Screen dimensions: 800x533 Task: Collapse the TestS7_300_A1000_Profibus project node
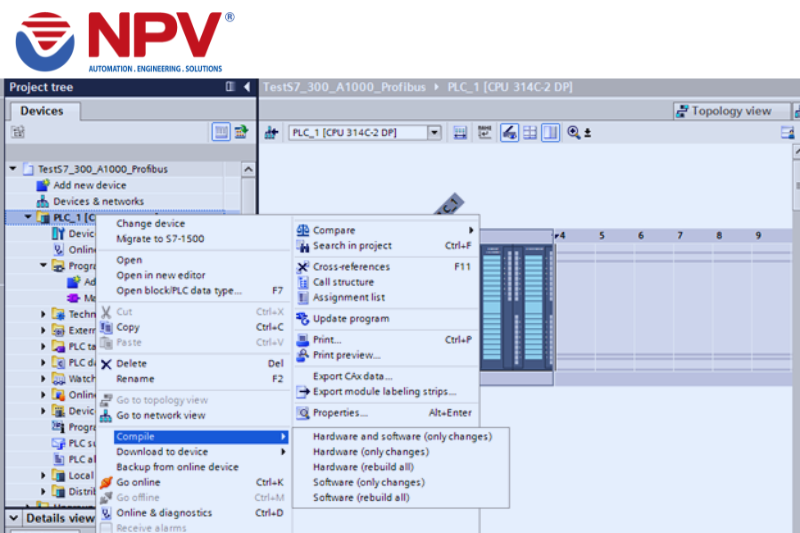[x=13, y=169]
